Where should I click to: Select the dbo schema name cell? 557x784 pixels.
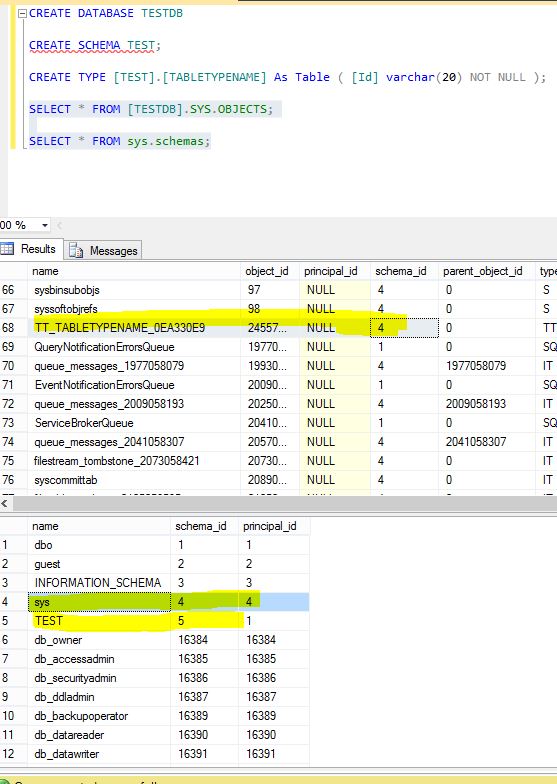[99, 545]
